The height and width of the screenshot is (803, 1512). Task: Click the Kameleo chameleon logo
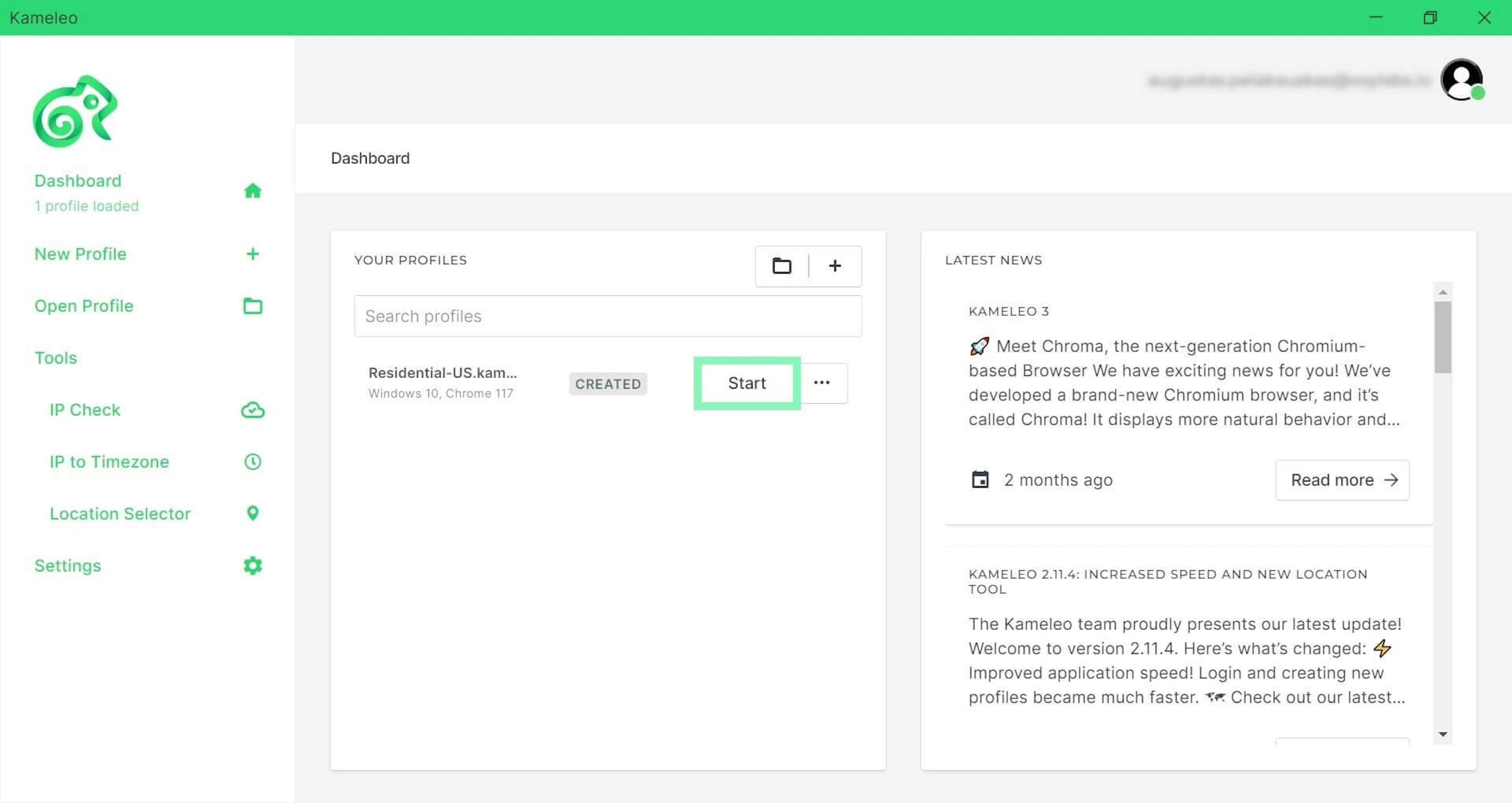tap(75, 111)
